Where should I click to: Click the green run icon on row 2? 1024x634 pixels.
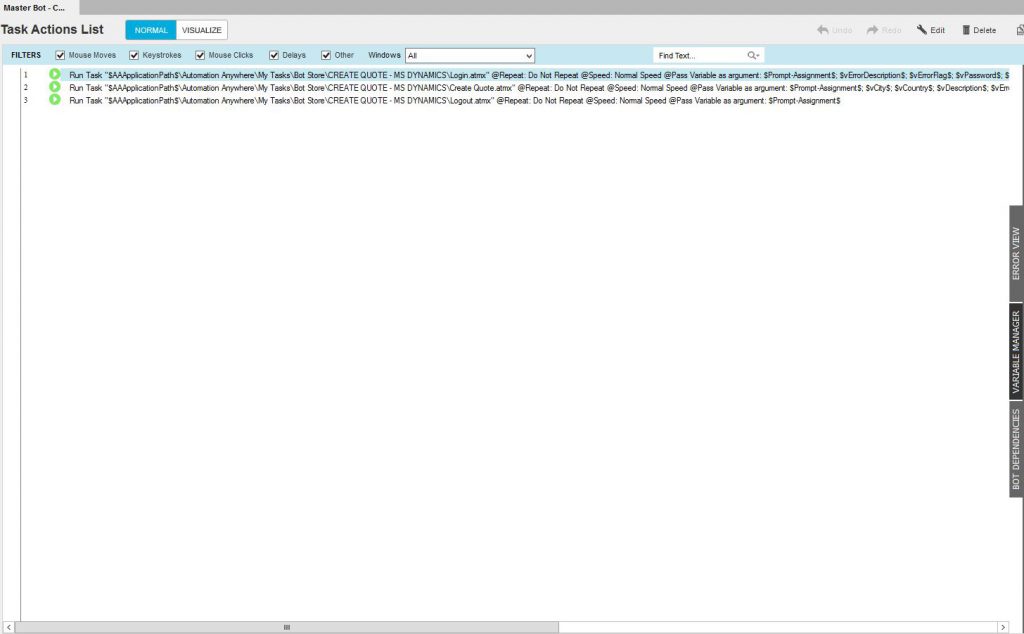[x=55, y=87]
